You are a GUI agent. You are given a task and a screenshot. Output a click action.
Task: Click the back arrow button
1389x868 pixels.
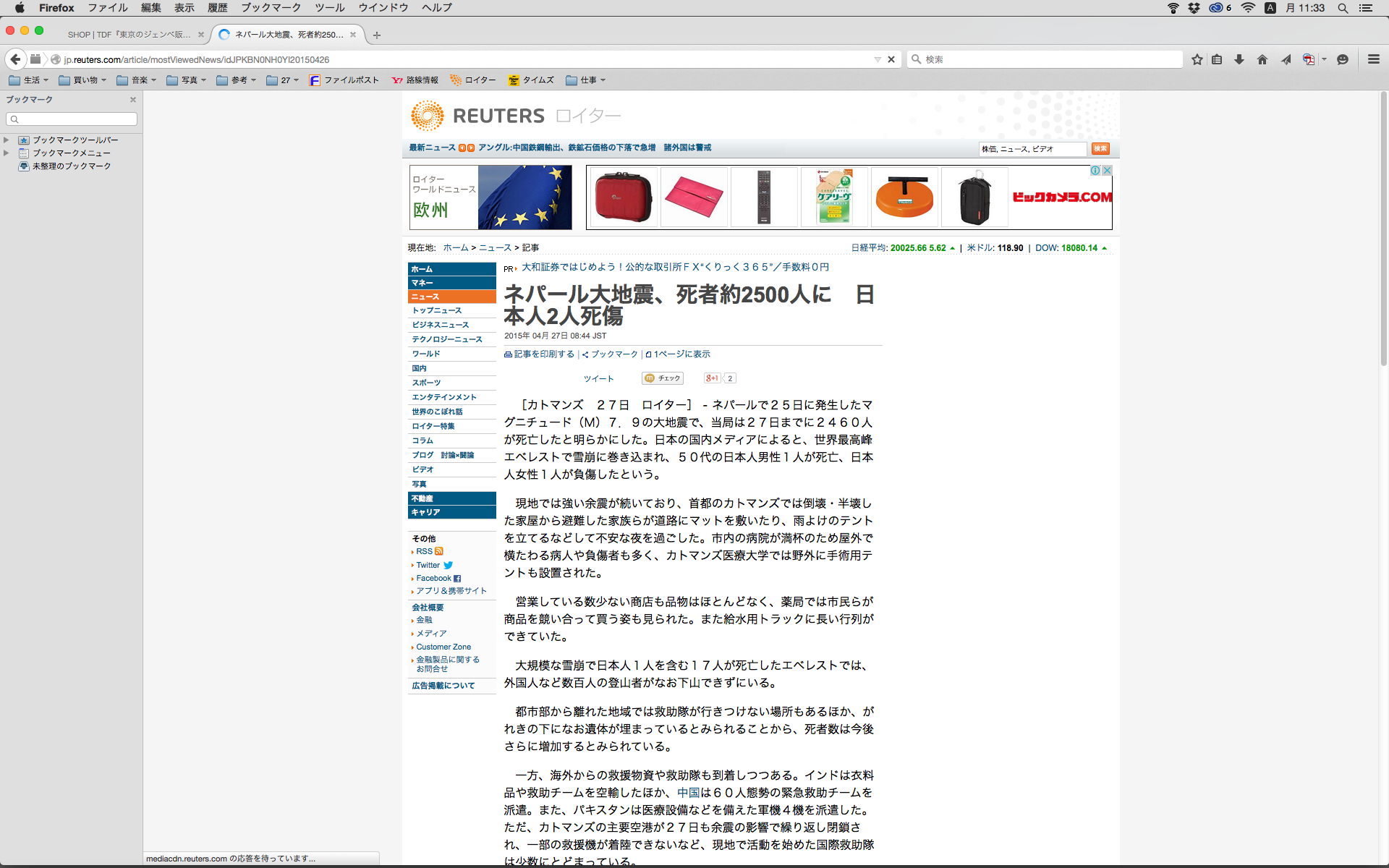pos(16,59)
